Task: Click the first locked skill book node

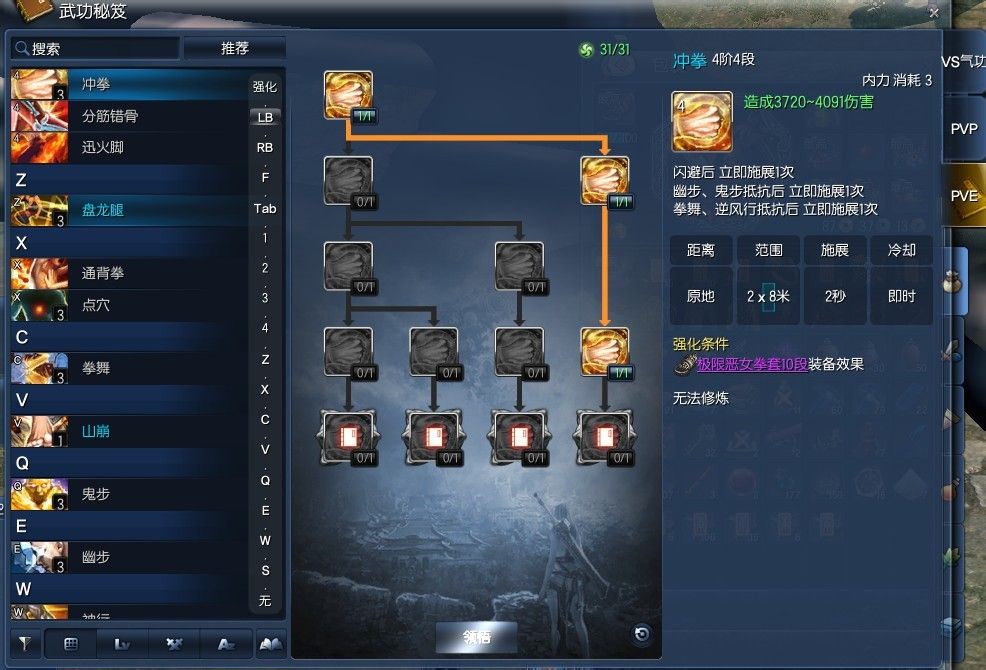Action: [348, 438]
